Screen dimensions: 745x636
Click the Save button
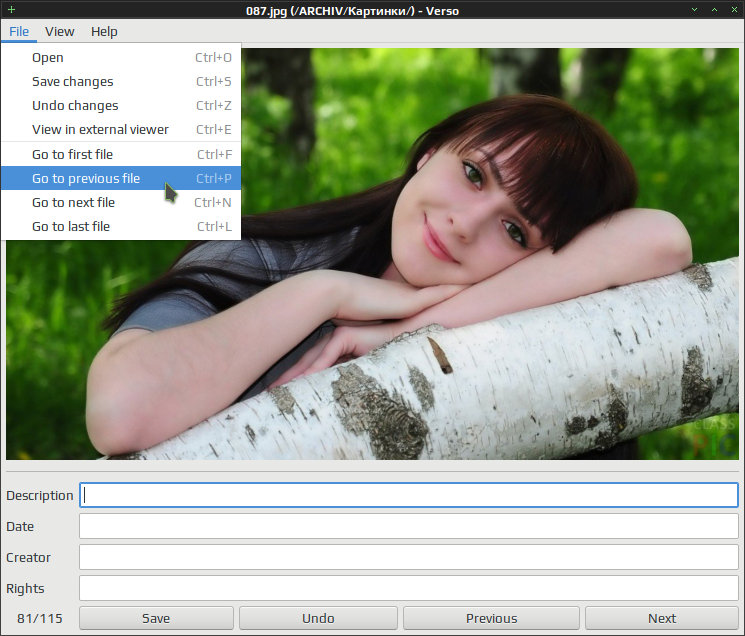tap(156, 618)
